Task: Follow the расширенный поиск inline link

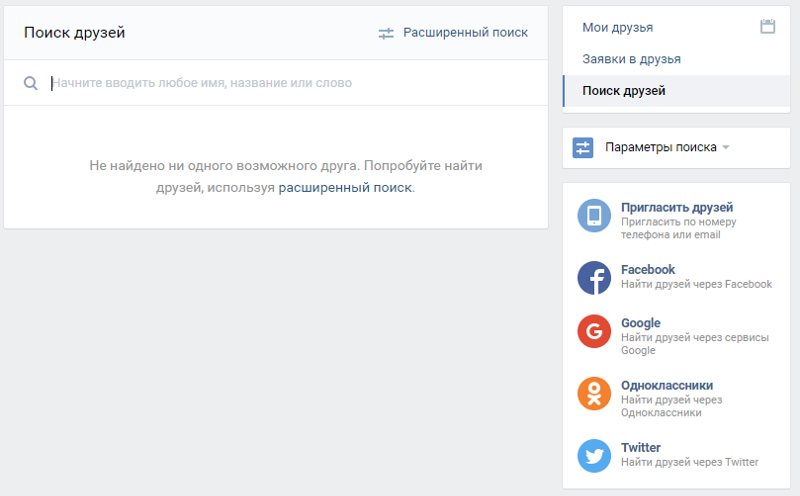Action: (x=345, y=188)
